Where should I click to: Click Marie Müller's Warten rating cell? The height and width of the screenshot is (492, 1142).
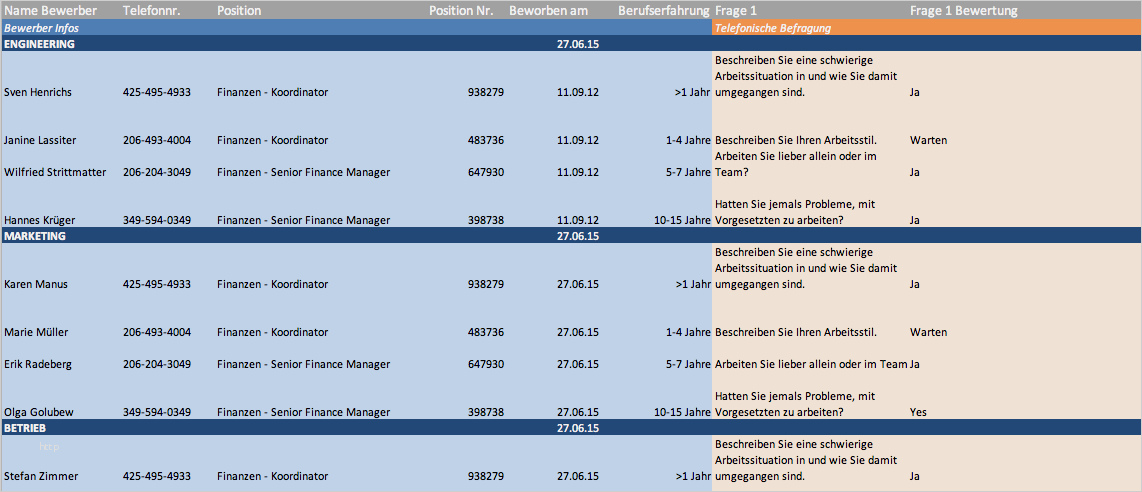(x=929, y=332)
